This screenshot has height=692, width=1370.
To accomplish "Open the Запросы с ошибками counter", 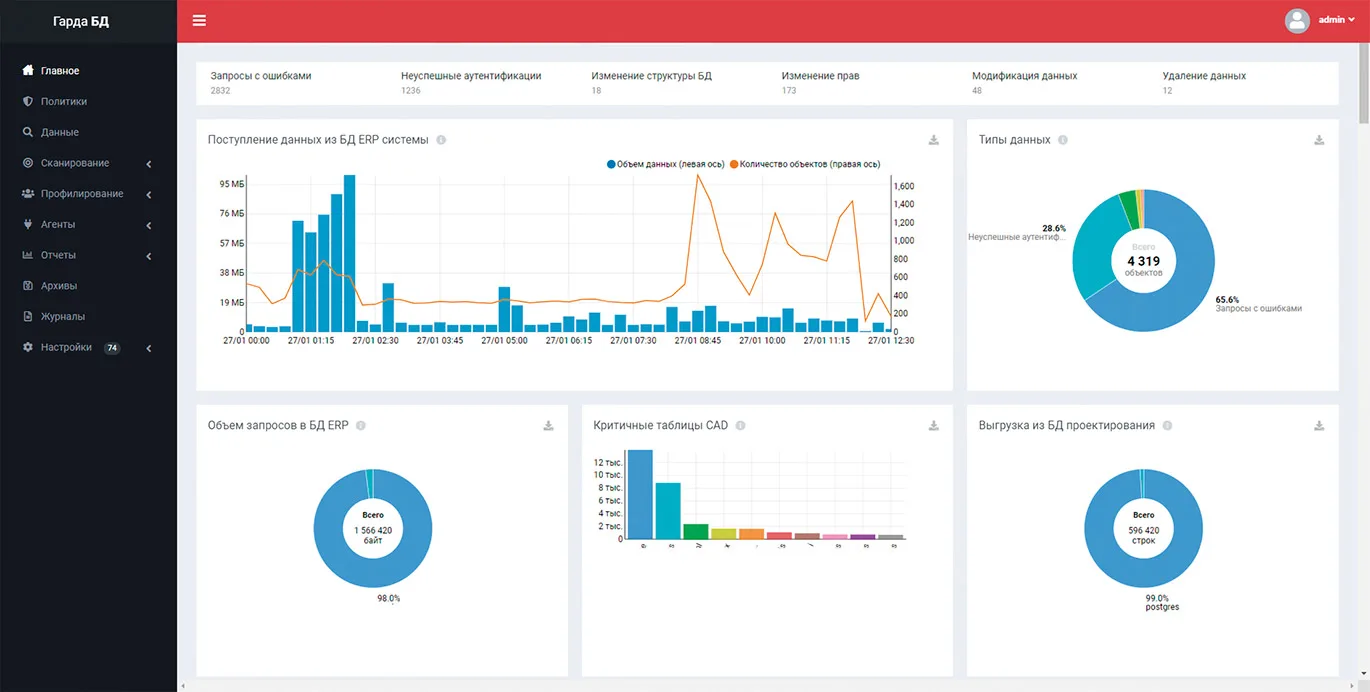I will coord(260,83).
